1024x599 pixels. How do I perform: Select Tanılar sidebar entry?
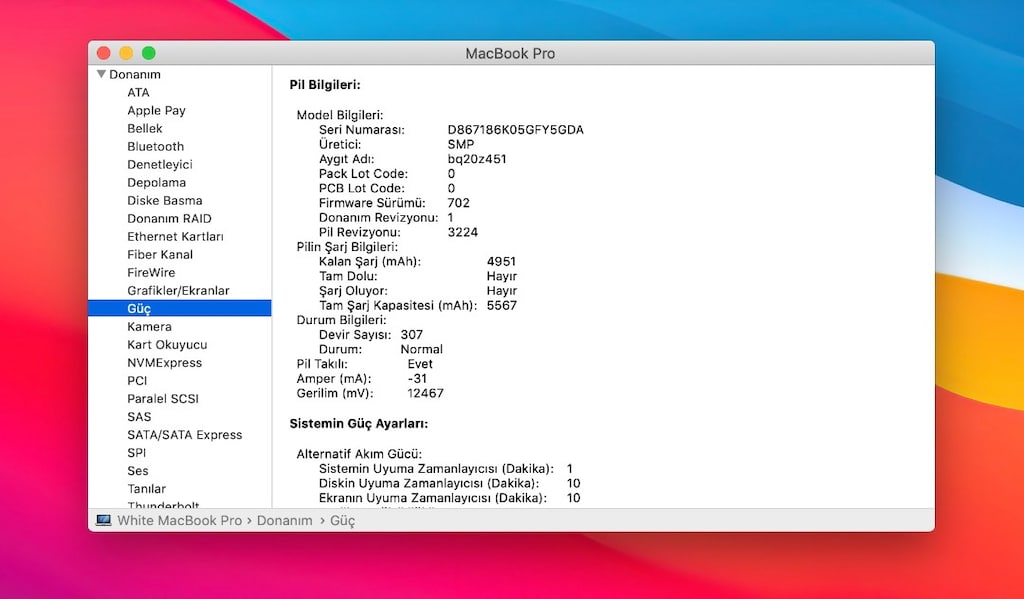tap(146, 489)
